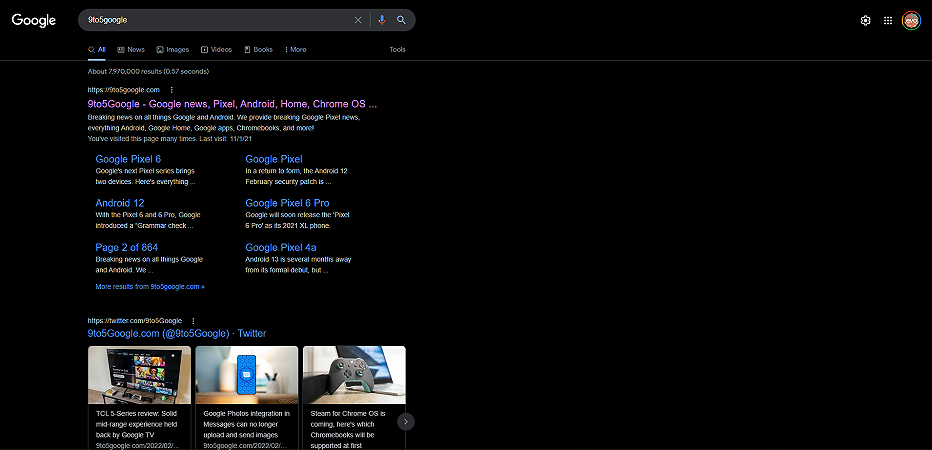The image size is (932, 450).
Task: Click the magnifier search icon
Action: (401, 20)
